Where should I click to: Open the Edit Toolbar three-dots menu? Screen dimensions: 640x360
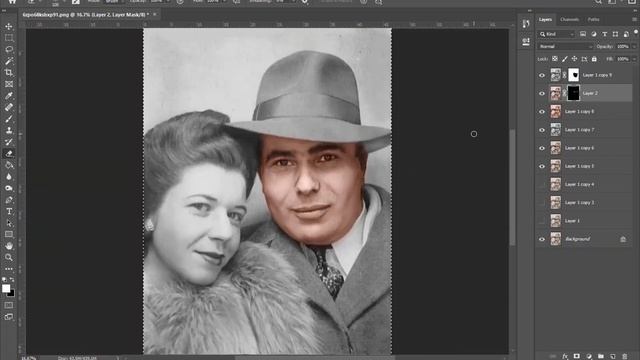(9, 269)
